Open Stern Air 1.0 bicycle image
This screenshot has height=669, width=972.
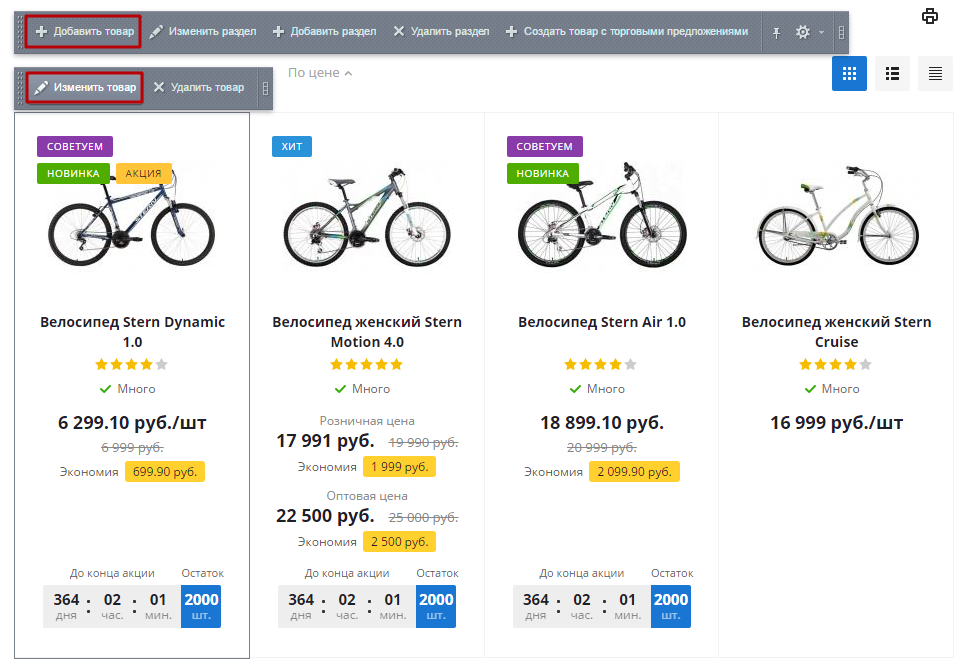(x=602, y=216)
